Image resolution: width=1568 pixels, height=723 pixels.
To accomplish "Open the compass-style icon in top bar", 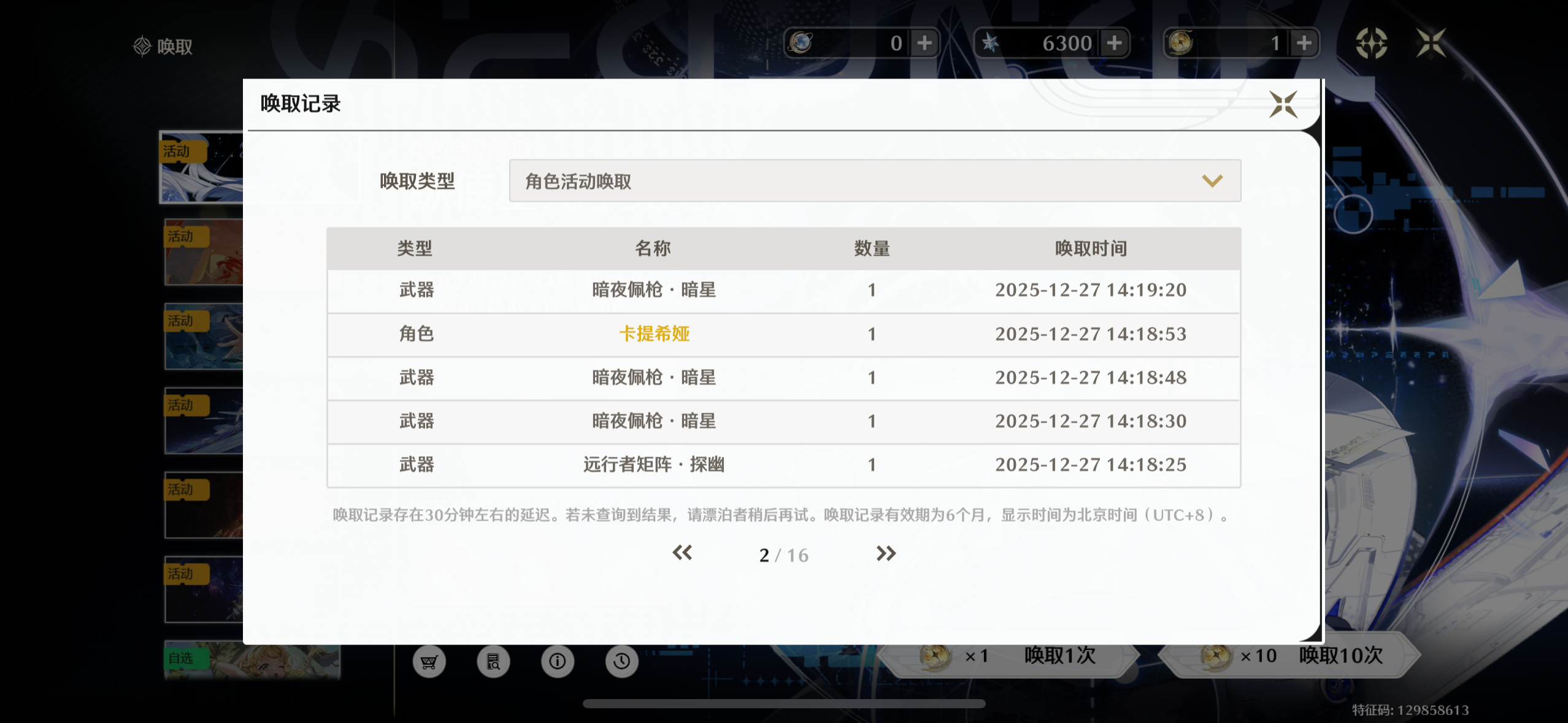I will click(x=1371, y=43).
